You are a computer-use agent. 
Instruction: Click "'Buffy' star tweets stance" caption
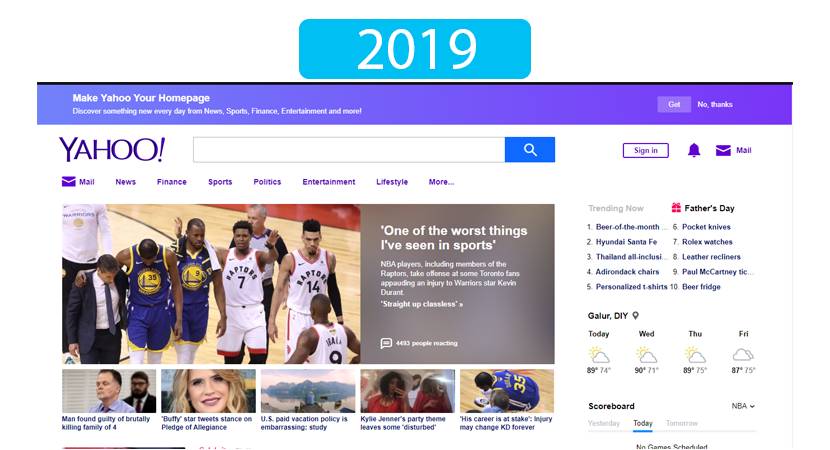tap(206, 422)
